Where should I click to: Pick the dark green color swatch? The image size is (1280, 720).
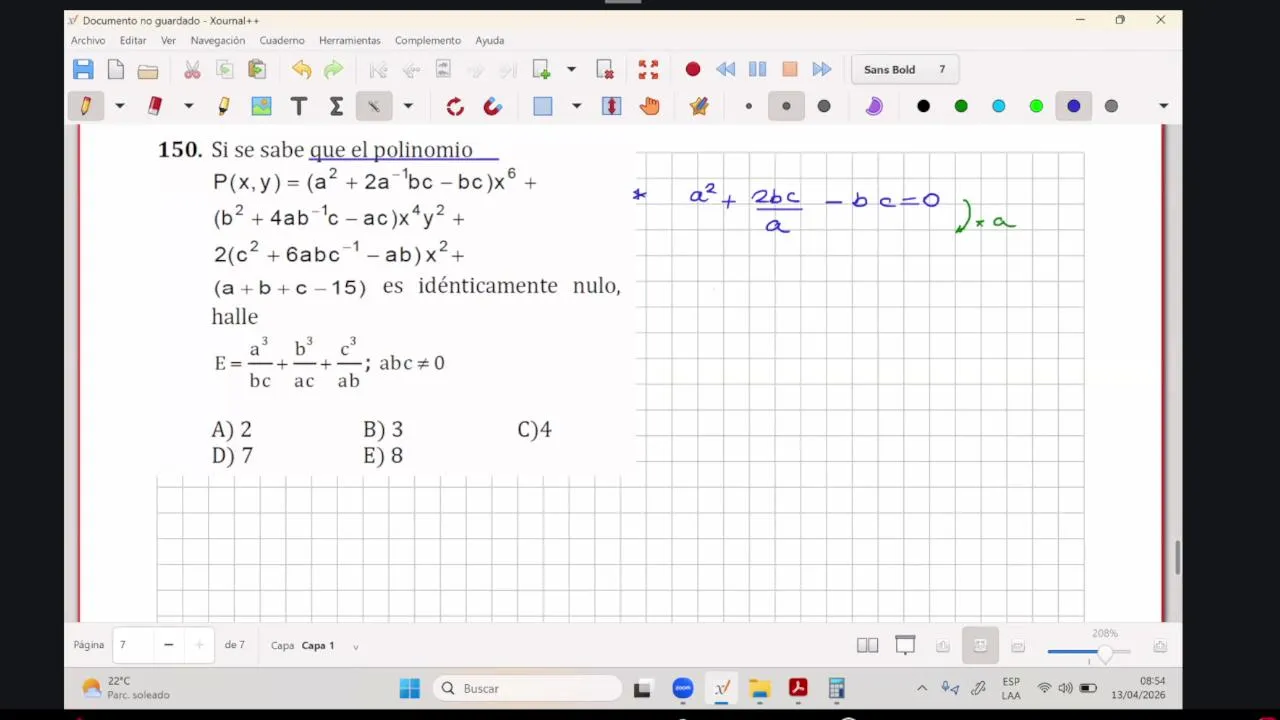(961, 106)
